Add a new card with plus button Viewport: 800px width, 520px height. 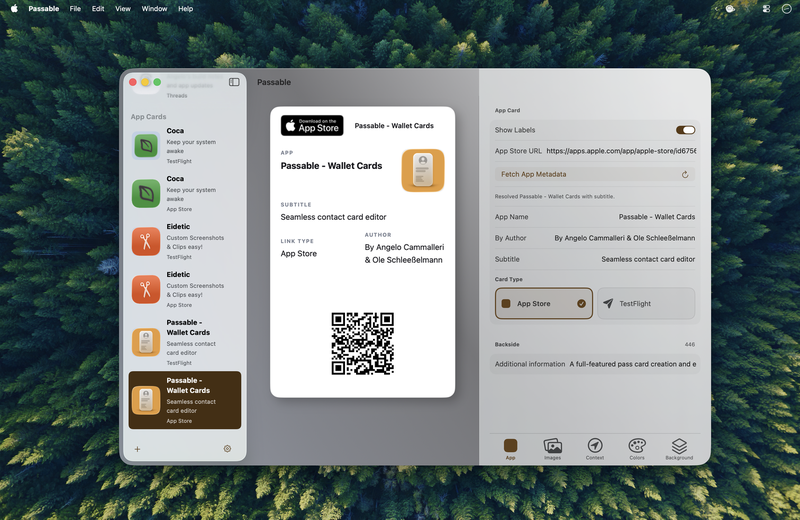137,449
